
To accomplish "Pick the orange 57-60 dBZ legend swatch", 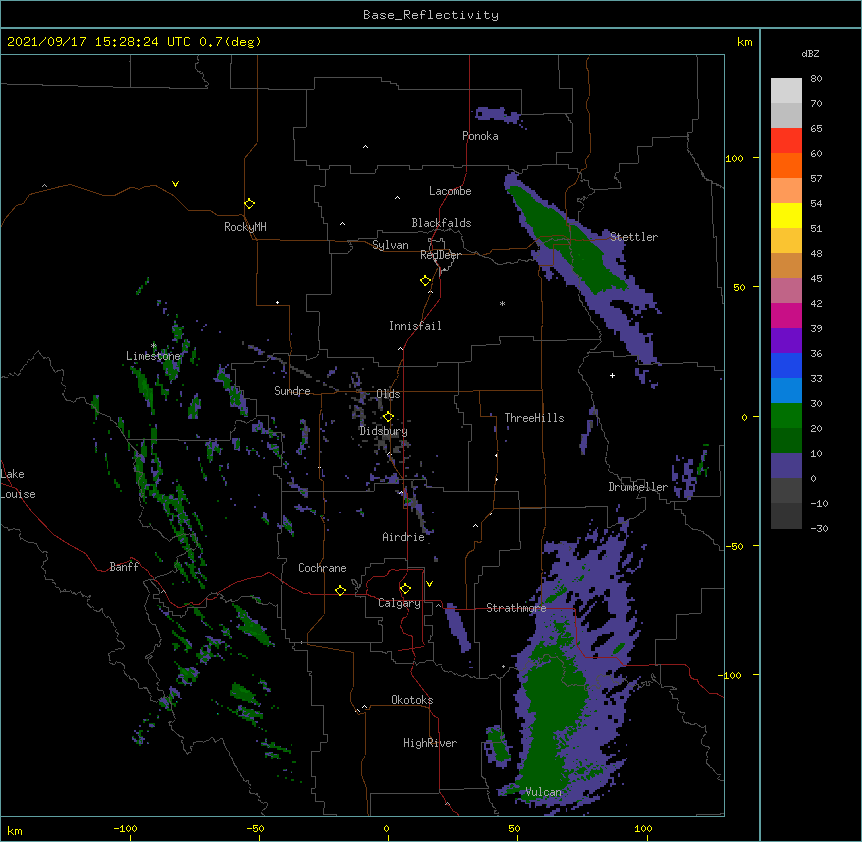I will pyautogui.click(x=786, y=165).
